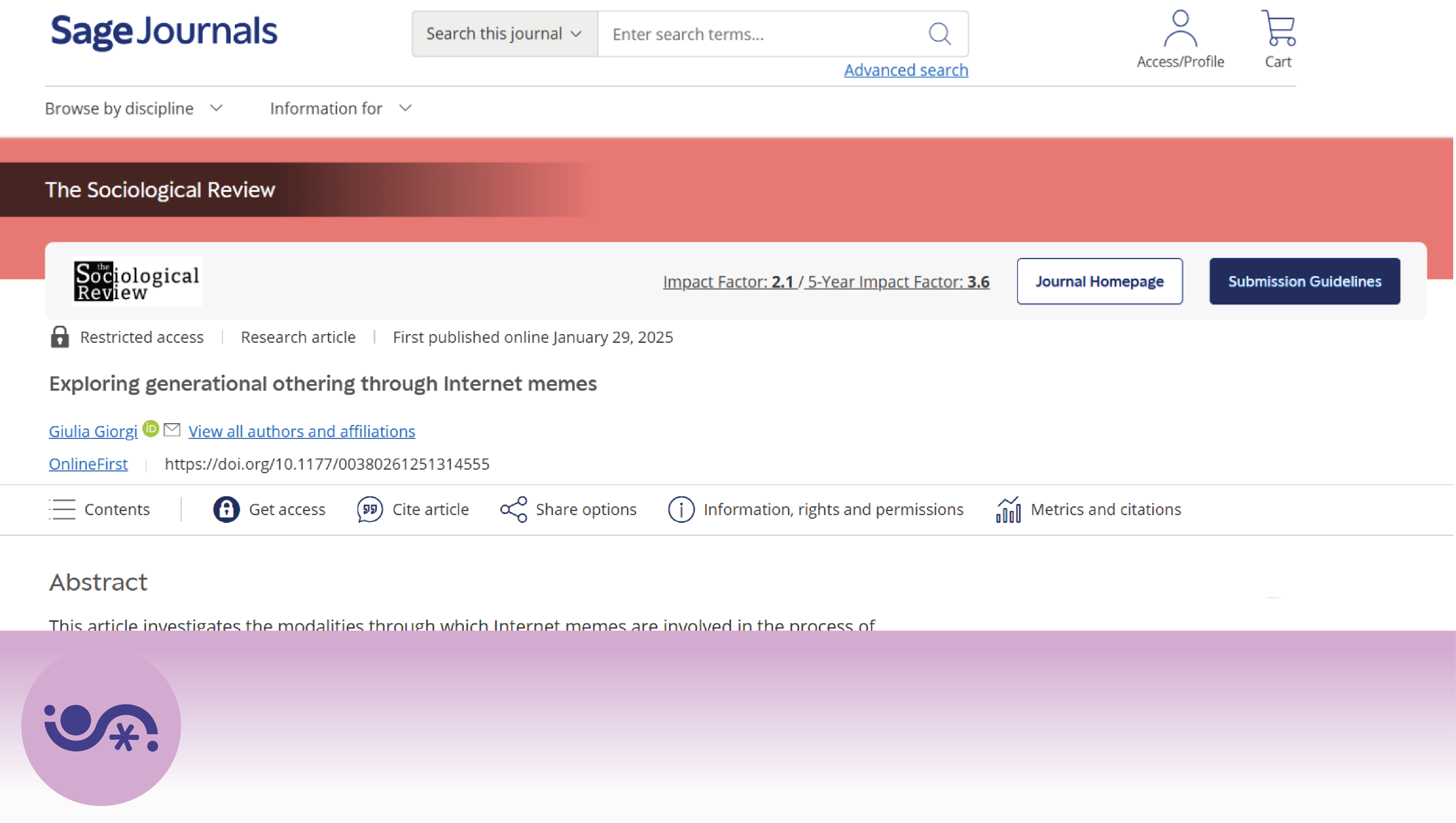Screen dimensions: 1456x823
Task: Select the Share options menu label
Action: 586,509
